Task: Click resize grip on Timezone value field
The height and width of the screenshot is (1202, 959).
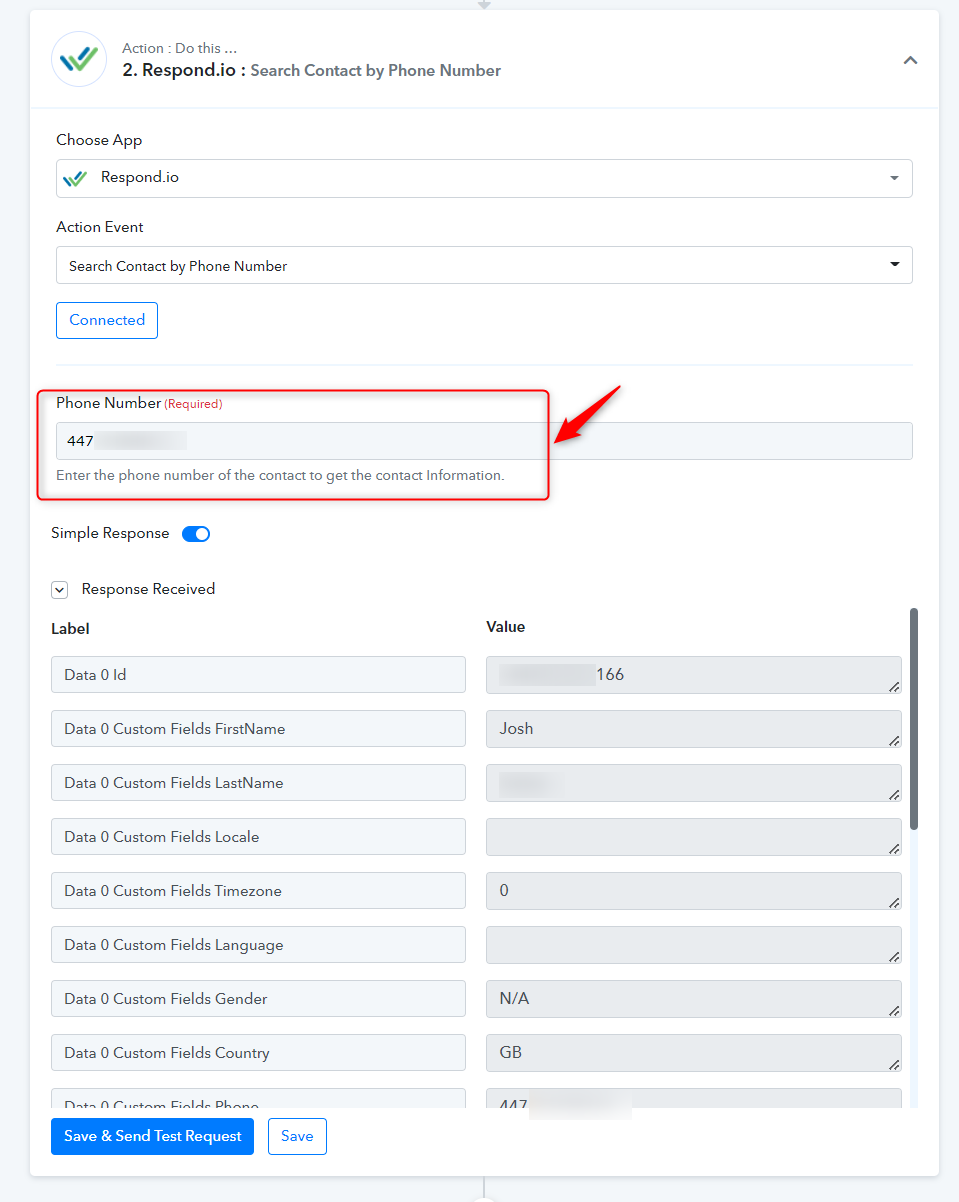Action: click(894, 902)
